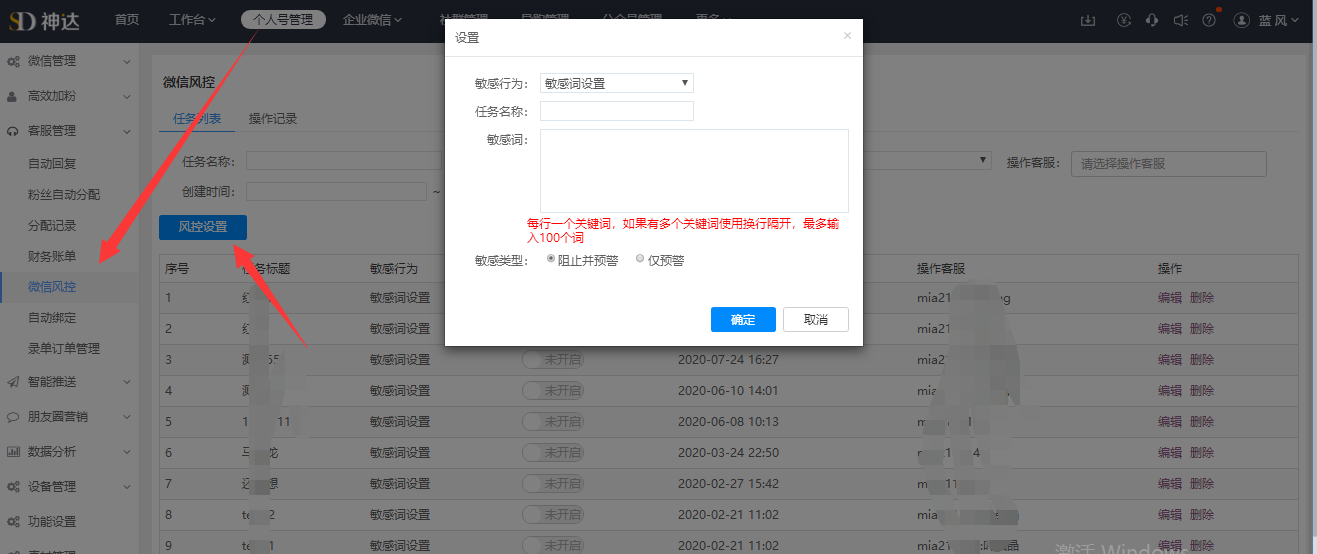Open the 蓝风 user account dropdown

pyautogui.click(x=1279, y=20)
